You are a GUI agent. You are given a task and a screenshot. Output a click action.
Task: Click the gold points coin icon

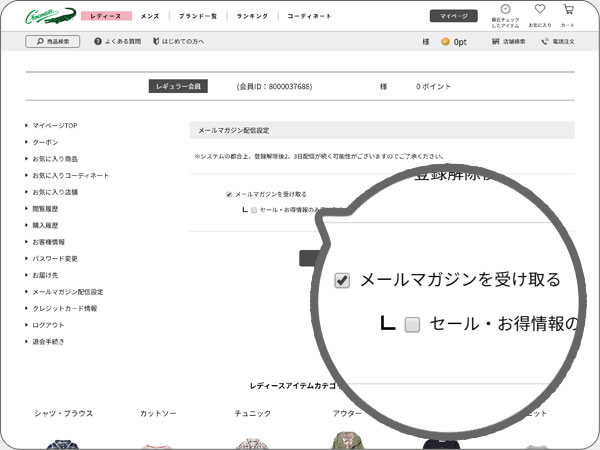point(445,42)
